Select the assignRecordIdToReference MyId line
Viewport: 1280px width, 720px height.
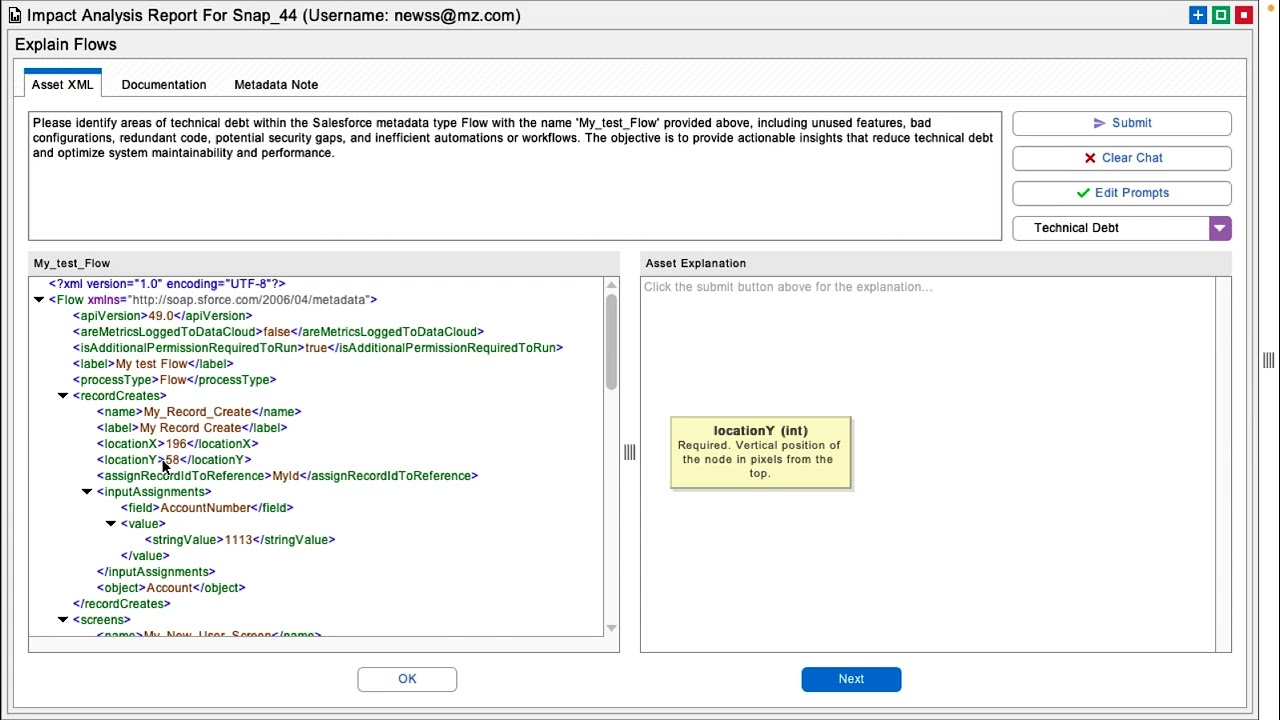tap(287, 476)
